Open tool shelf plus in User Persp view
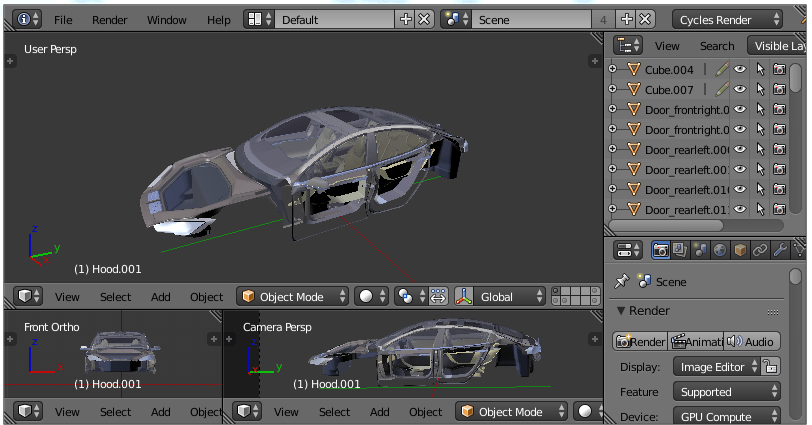The height and width of the screenshot is (425, 812). pyautogui.click(x=9, y=61)
